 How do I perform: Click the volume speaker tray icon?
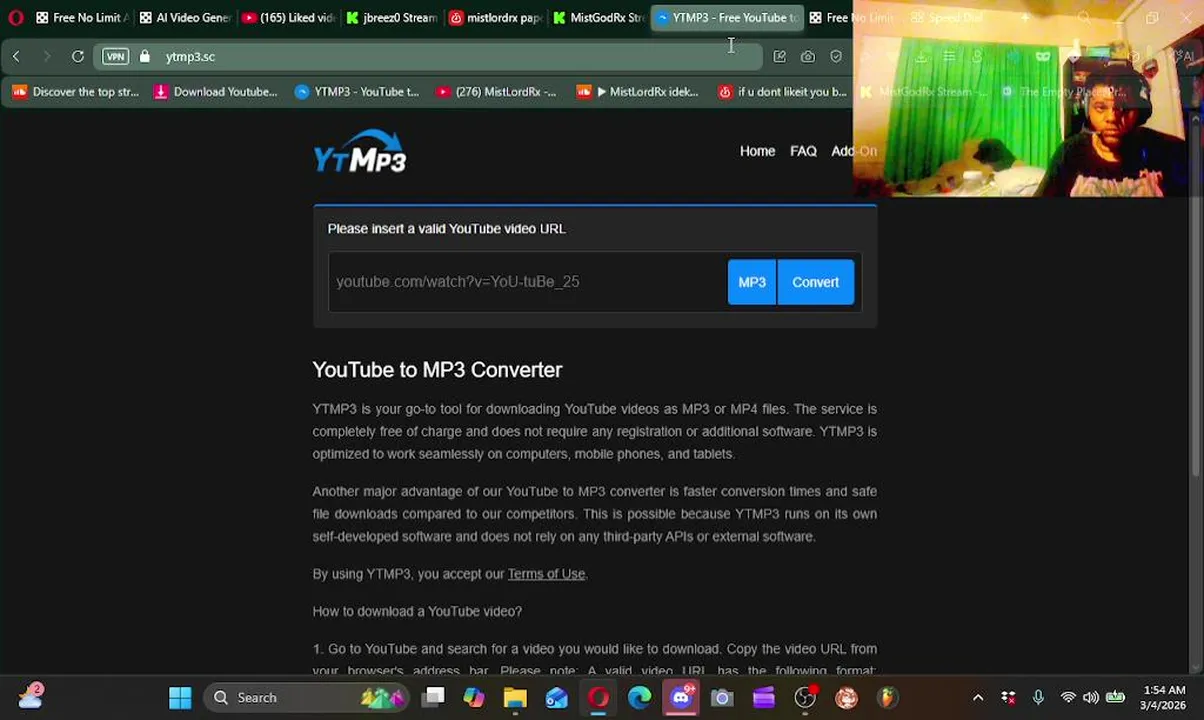(1090, 697)
